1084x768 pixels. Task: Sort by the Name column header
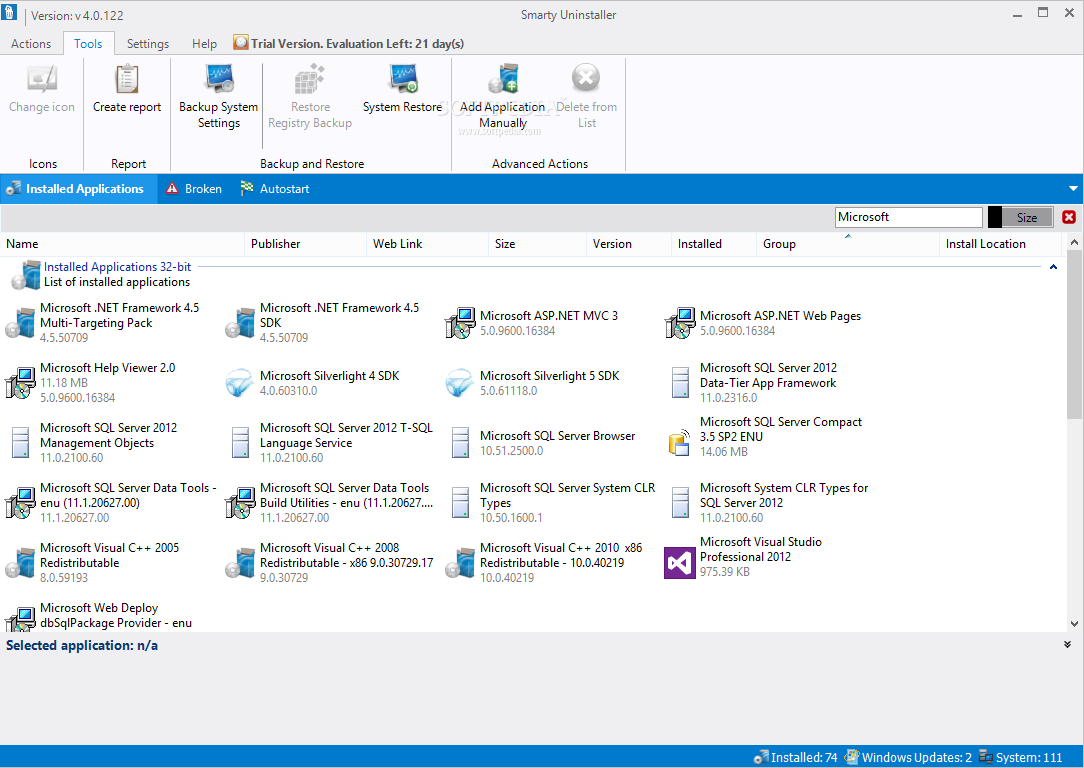(122, 244)
